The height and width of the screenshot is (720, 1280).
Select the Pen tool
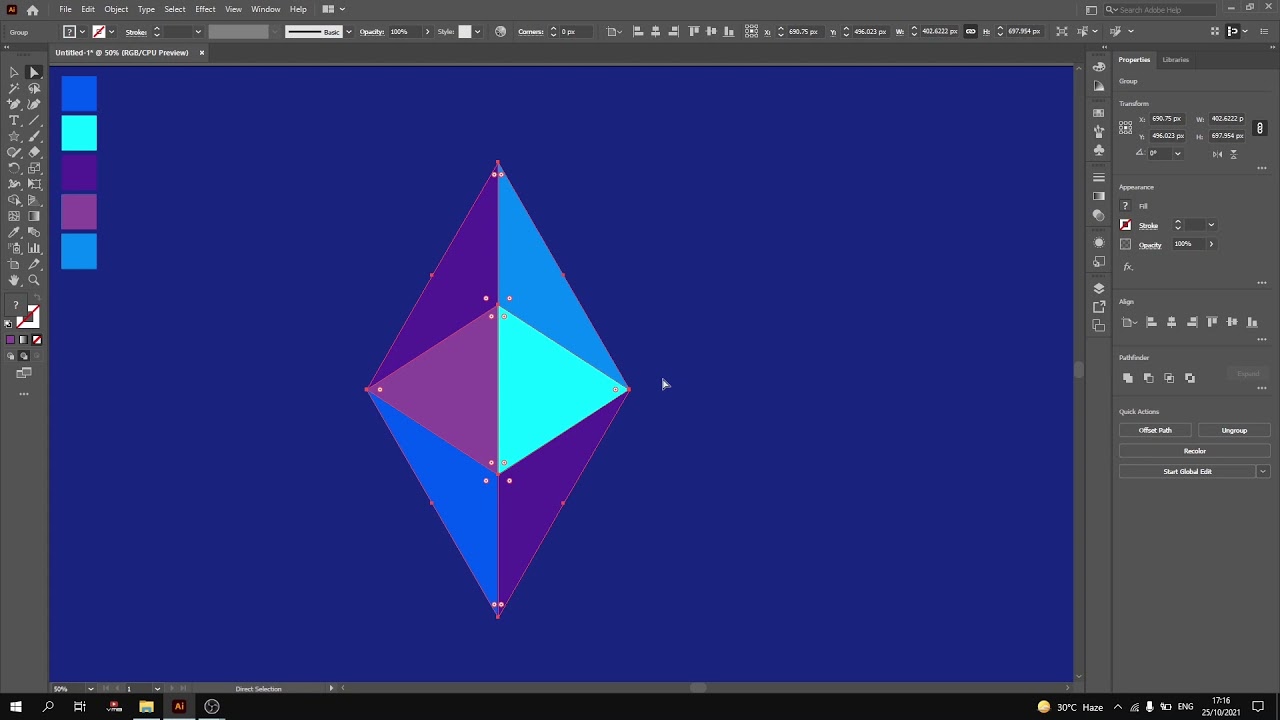pos(14,104)
